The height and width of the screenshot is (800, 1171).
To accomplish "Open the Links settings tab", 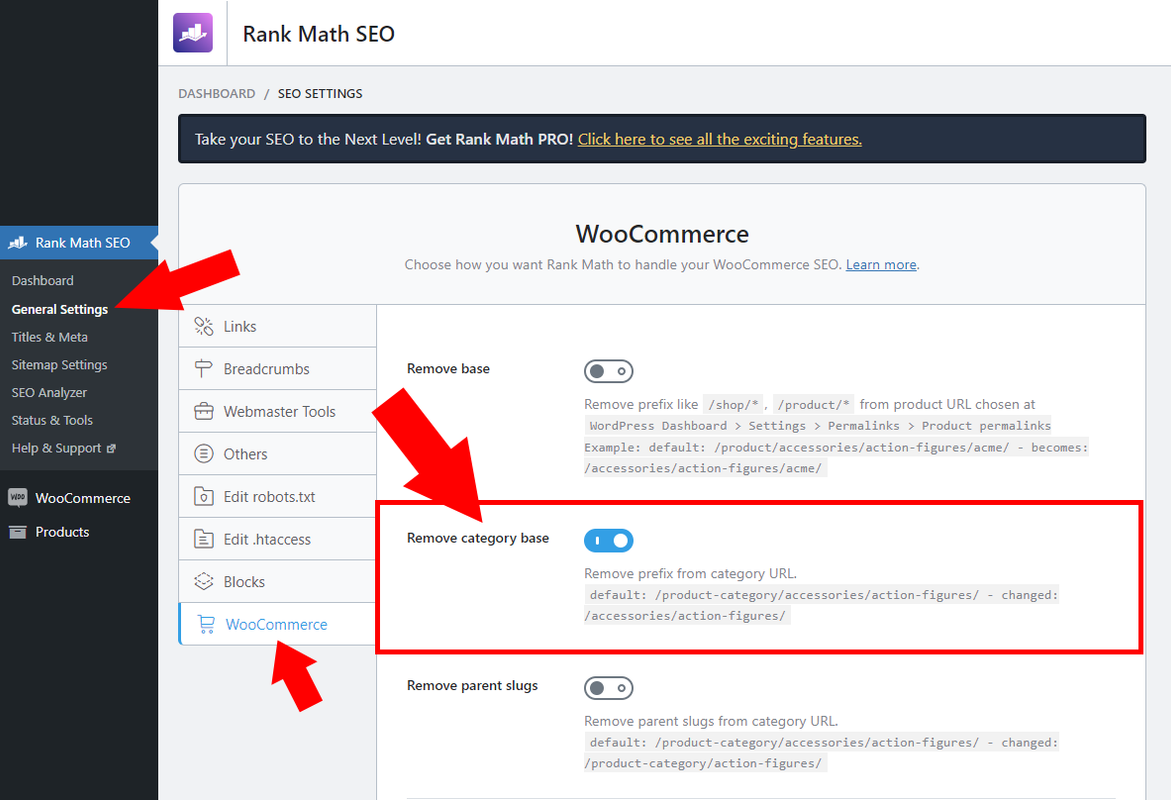I will (x=277, y=326).
